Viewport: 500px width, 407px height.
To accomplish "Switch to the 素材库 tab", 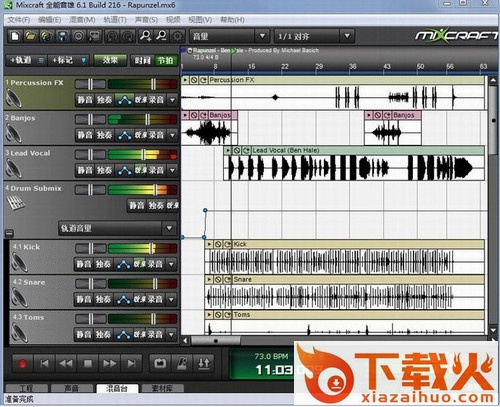I will (162, 388).
